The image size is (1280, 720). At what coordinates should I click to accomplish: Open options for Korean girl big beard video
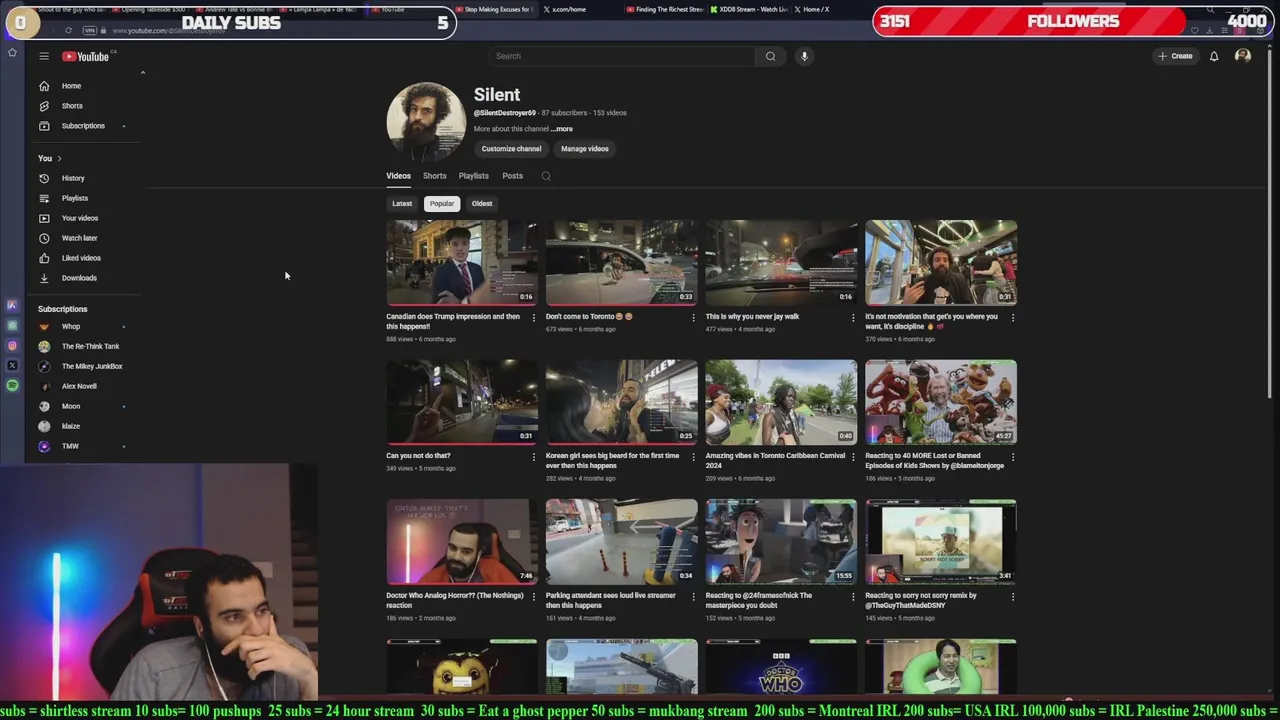point(693,457)
